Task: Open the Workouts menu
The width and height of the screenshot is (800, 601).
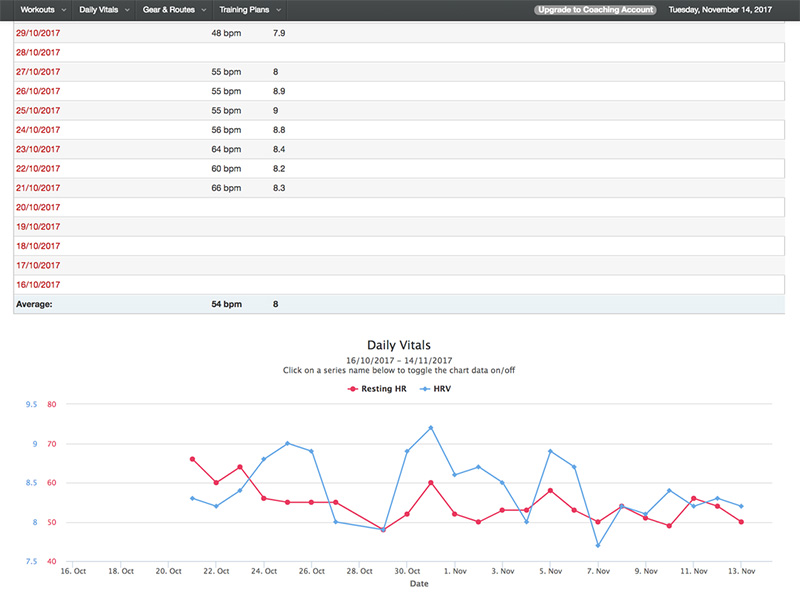Action: coord(43,10)
